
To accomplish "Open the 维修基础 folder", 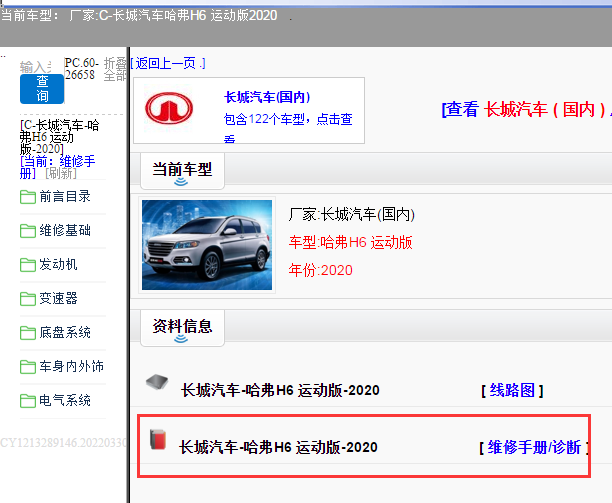I will pos(65,230).
